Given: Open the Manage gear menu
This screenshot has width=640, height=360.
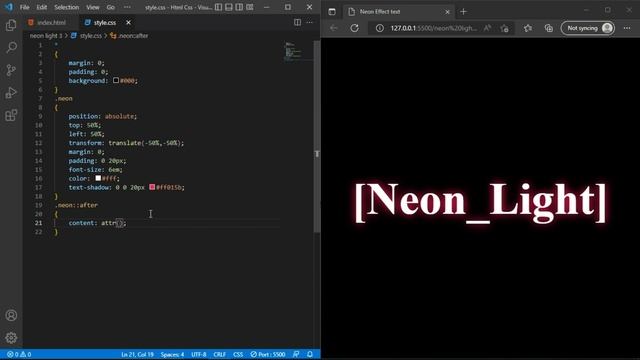Looking at the screenshot, I should pos(11,338).
